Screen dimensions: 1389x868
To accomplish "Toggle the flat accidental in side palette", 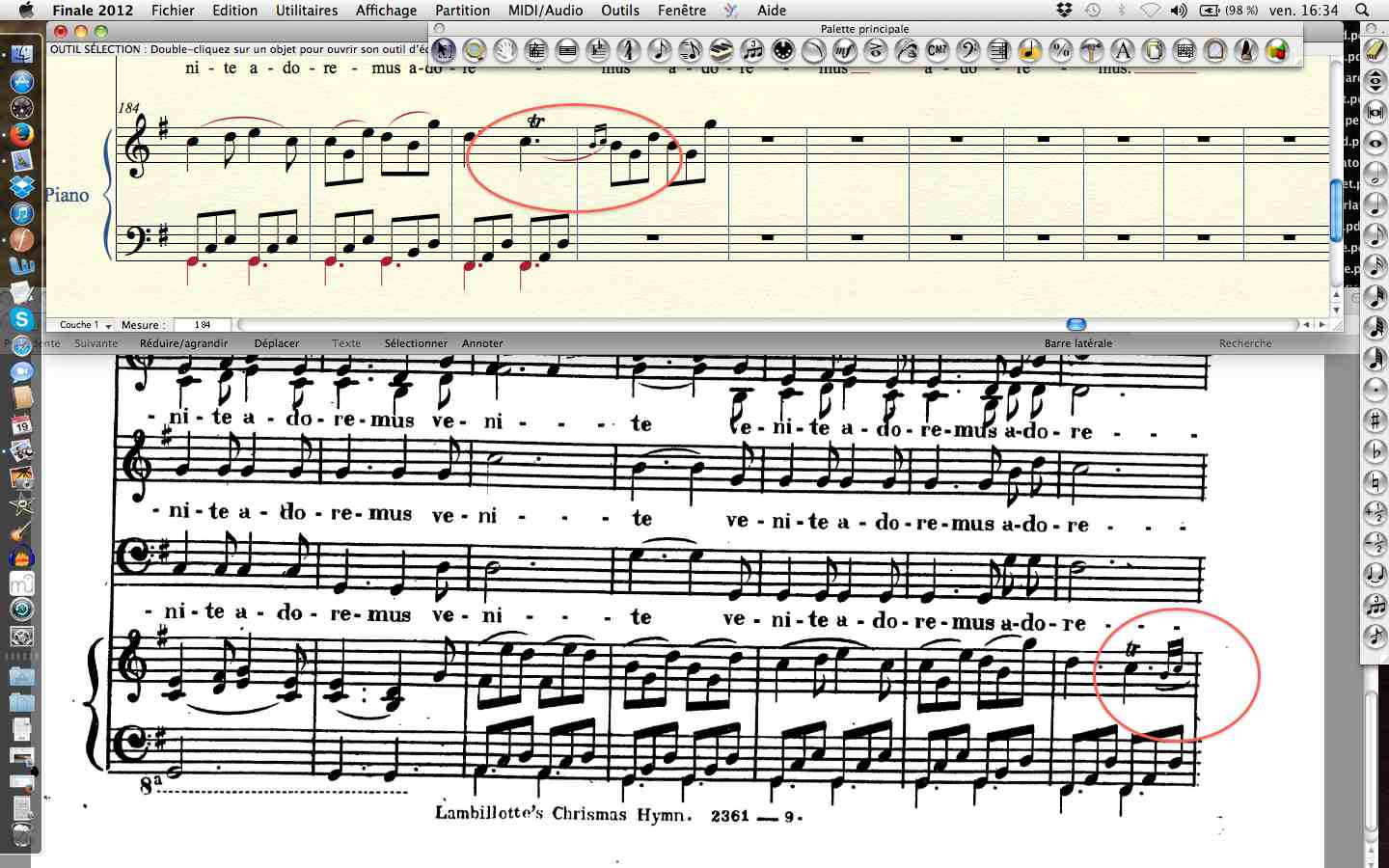I will [1375, 451].
